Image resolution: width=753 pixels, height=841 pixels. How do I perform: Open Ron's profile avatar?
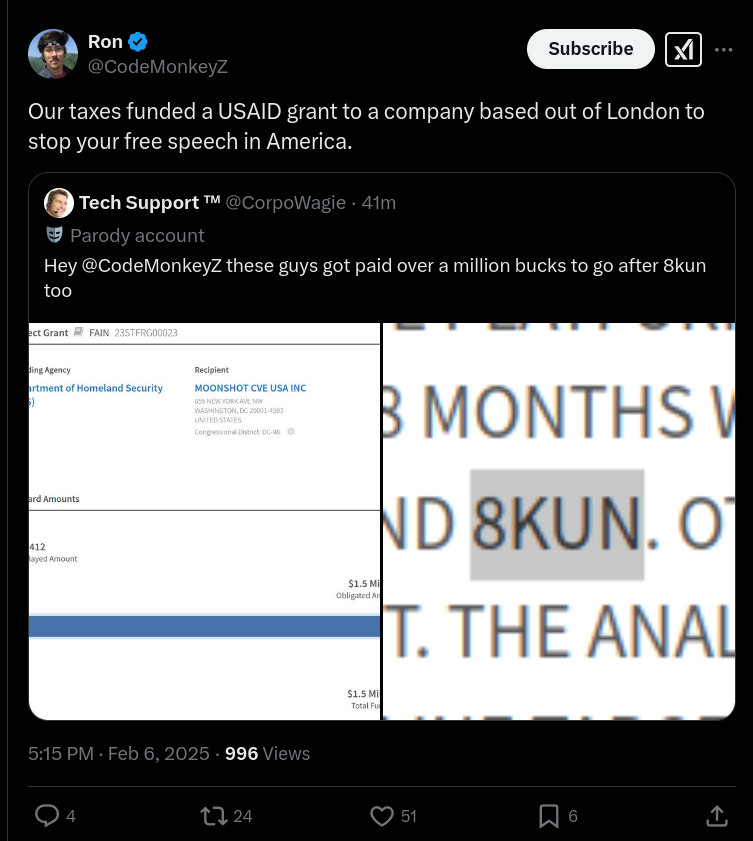point(53,54)
